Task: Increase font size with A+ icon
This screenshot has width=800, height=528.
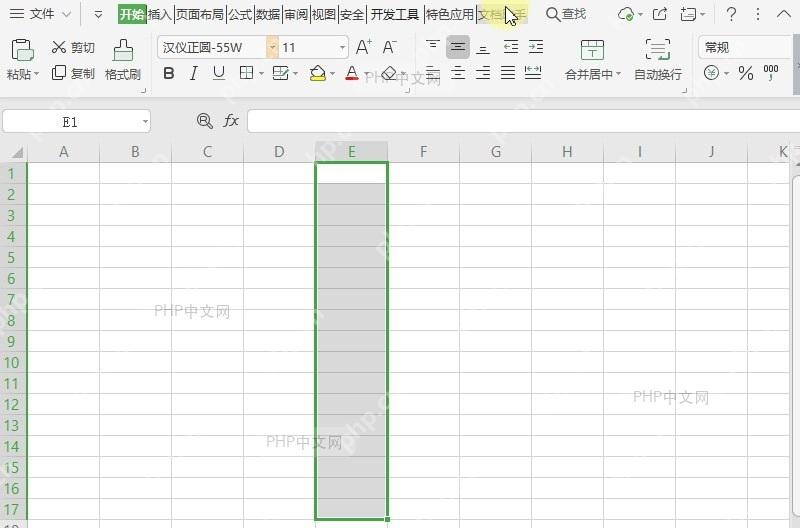Action: point(363,47)
